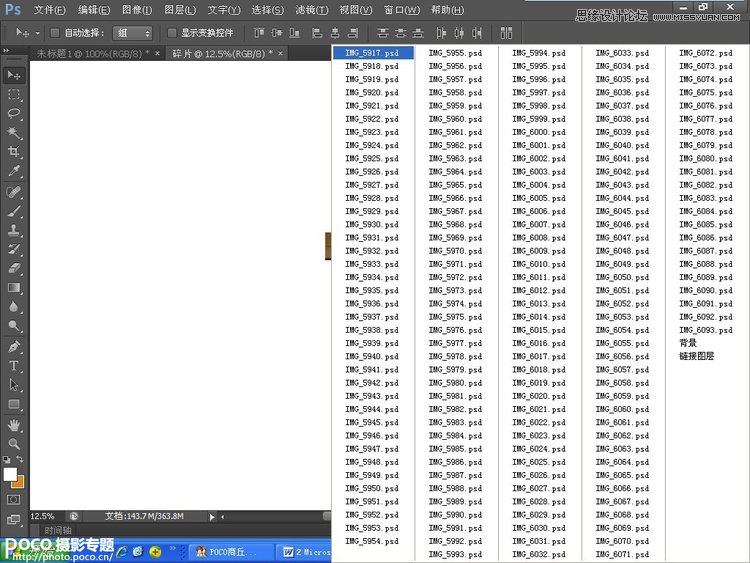Select the Eraser tool
The width and height of the screenshot is (750, 563).
pos(14,268)
